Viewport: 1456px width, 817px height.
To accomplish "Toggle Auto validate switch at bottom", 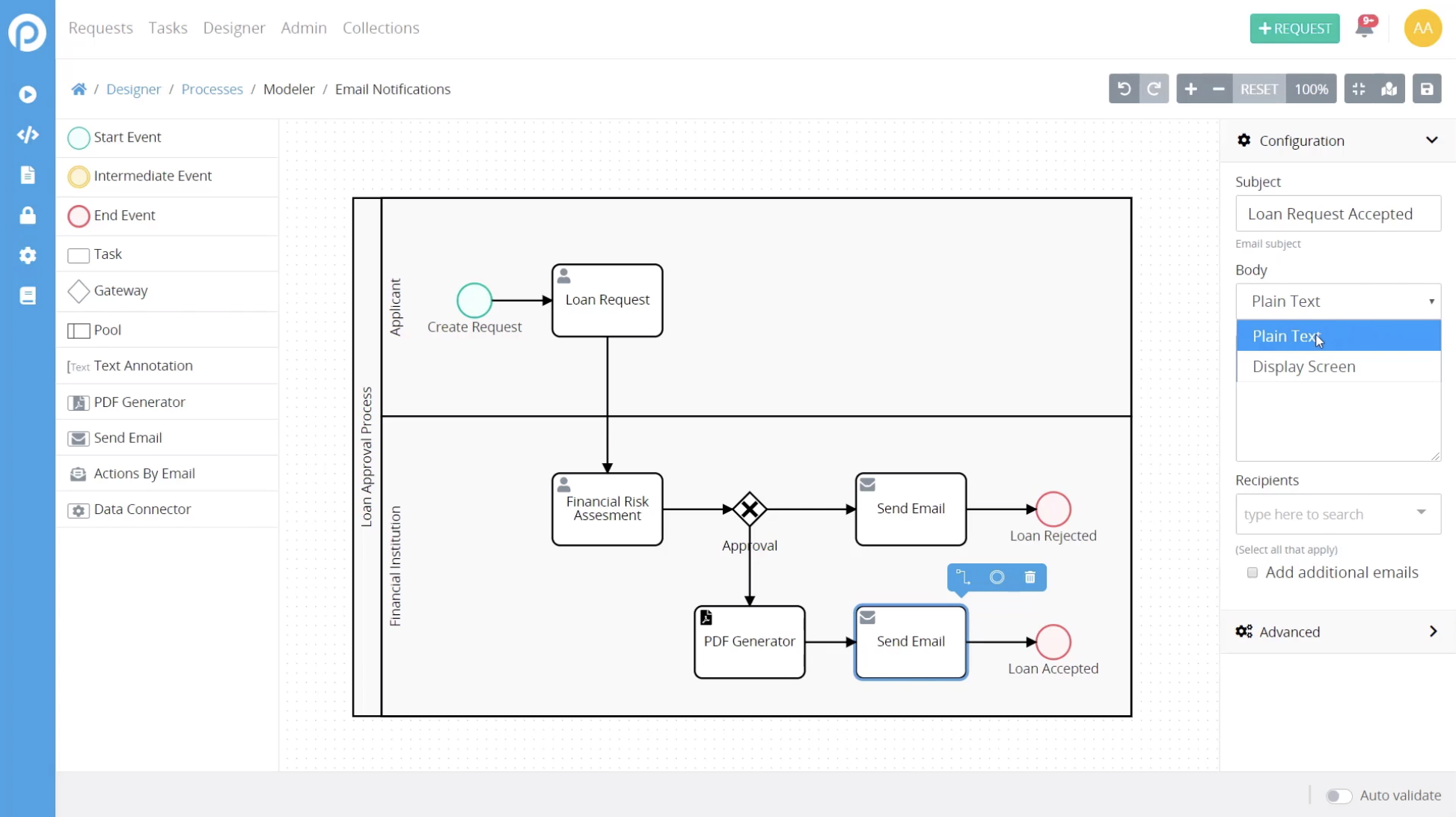I will tap(1338, 794).
